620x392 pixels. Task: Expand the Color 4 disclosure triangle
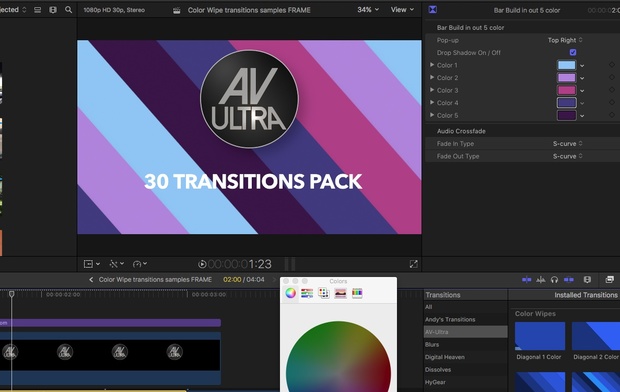pos(432,102)
